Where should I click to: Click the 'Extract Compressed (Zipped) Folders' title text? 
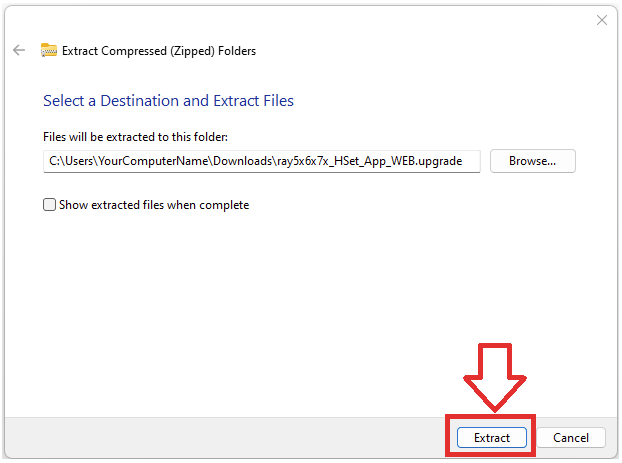click(x=159, y=50)
